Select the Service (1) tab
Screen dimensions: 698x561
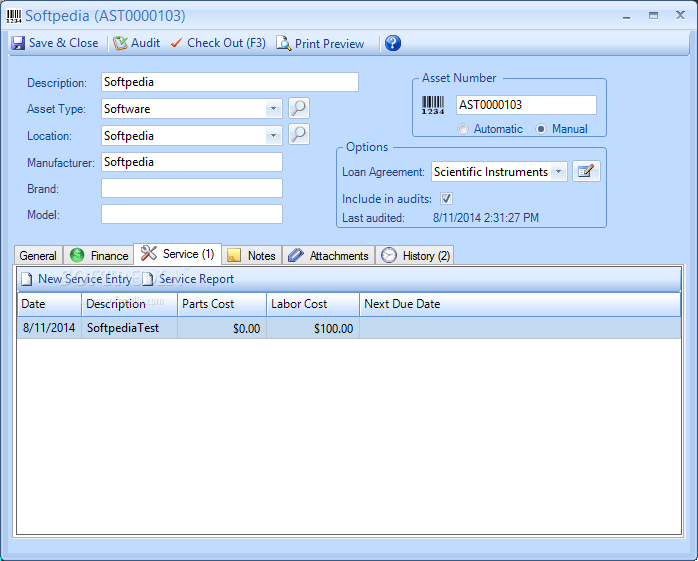(178, 254)
